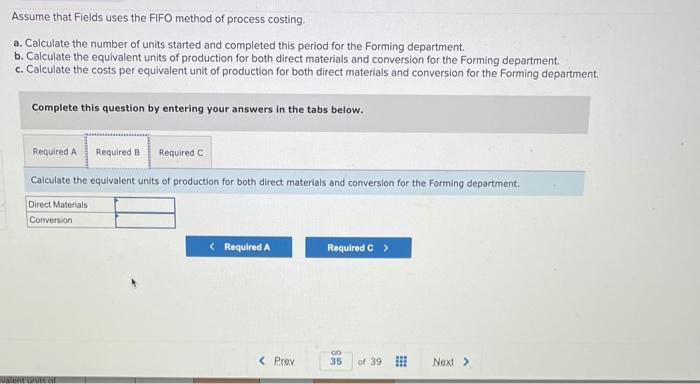Click the blue instruction bar about equivalent units

coord(304,183)
